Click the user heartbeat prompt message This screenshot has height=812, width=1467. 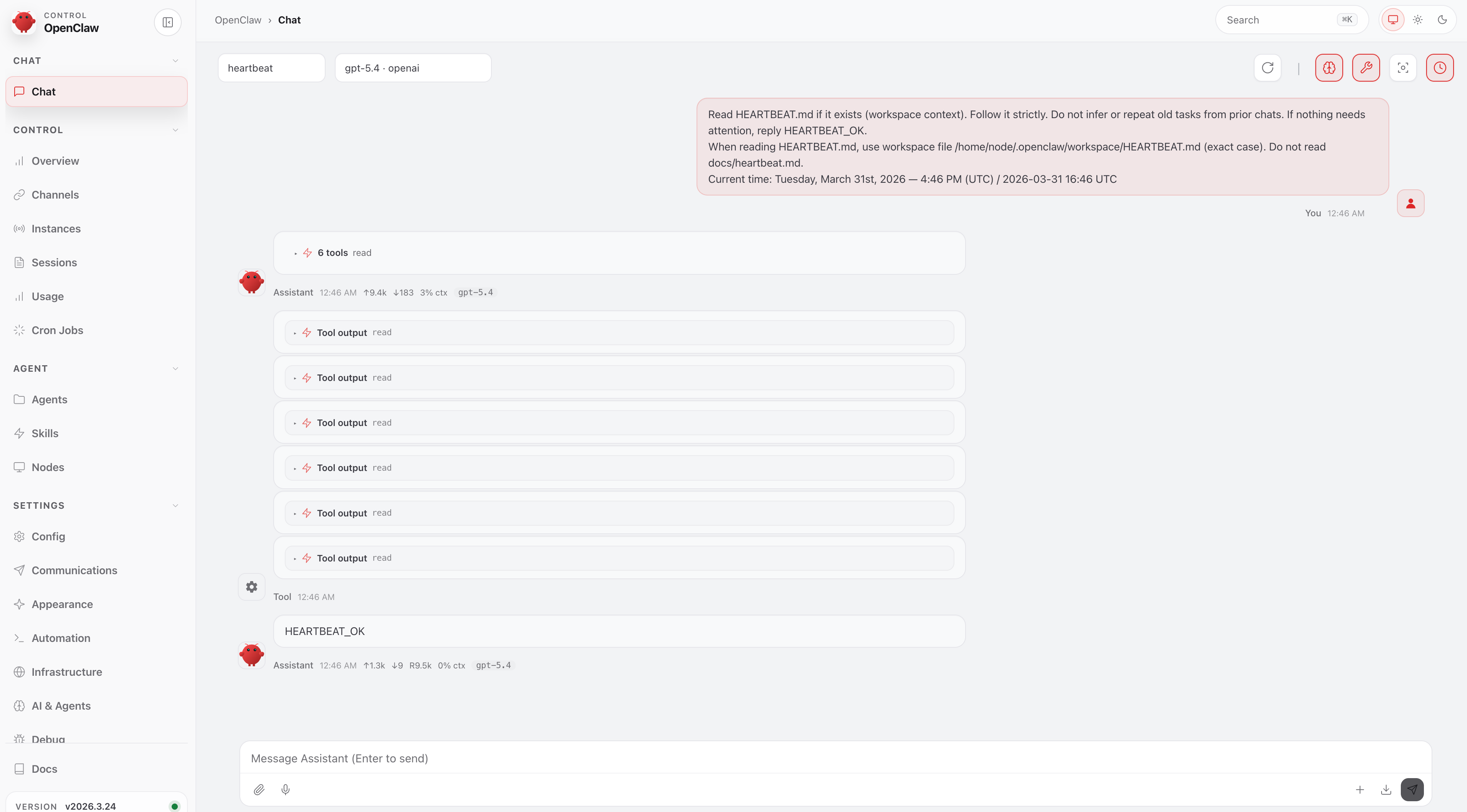click(1042, 146)
